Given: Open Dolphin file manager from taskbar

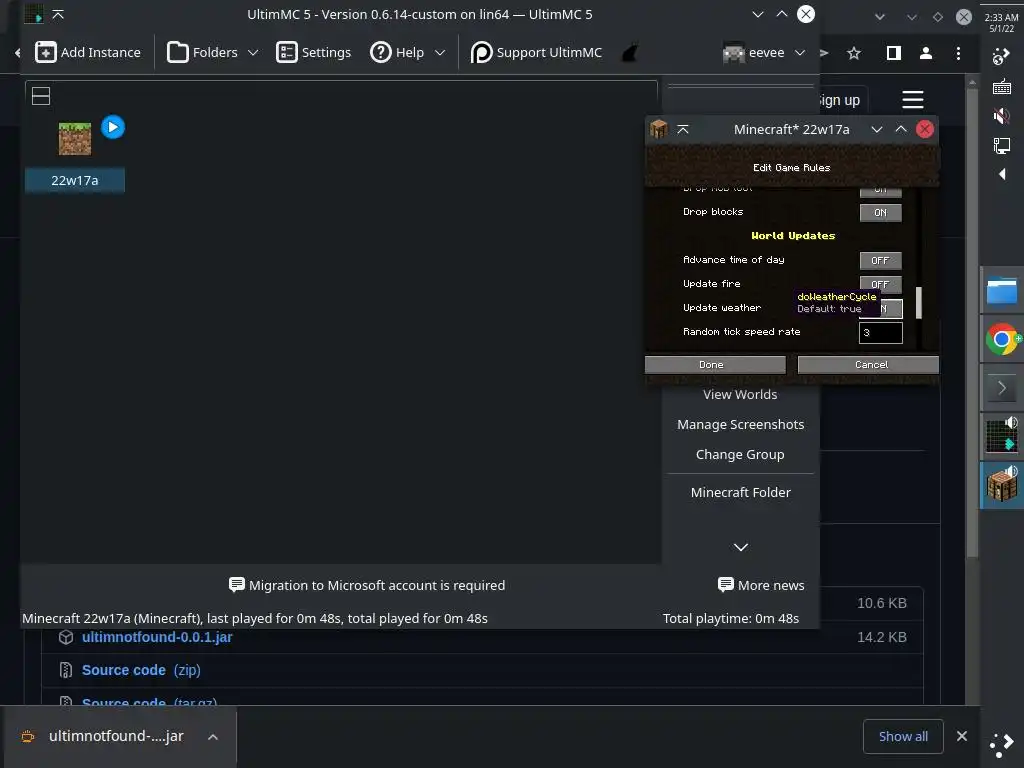Looking at the screenshot, I should (1002, 291).
